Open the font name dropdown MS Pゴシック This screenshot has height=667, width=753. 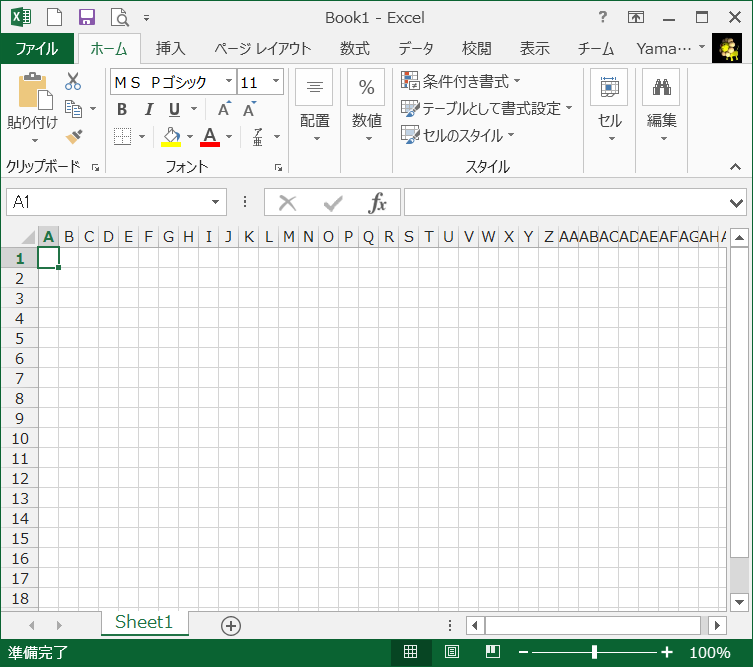point(229,81)
